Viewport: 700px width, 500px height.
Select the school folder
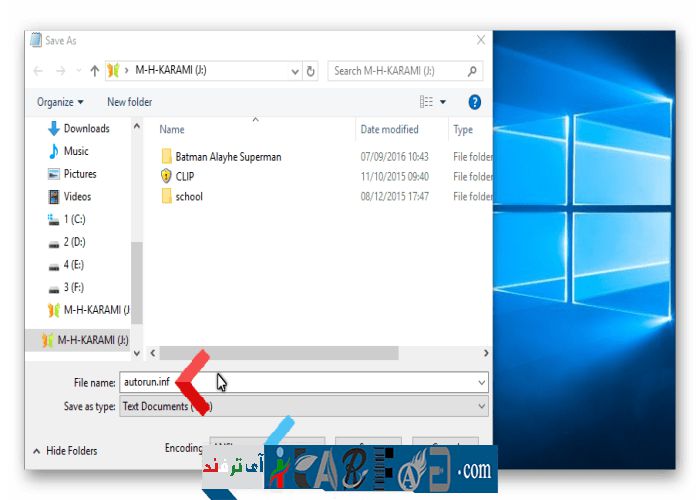188,197
